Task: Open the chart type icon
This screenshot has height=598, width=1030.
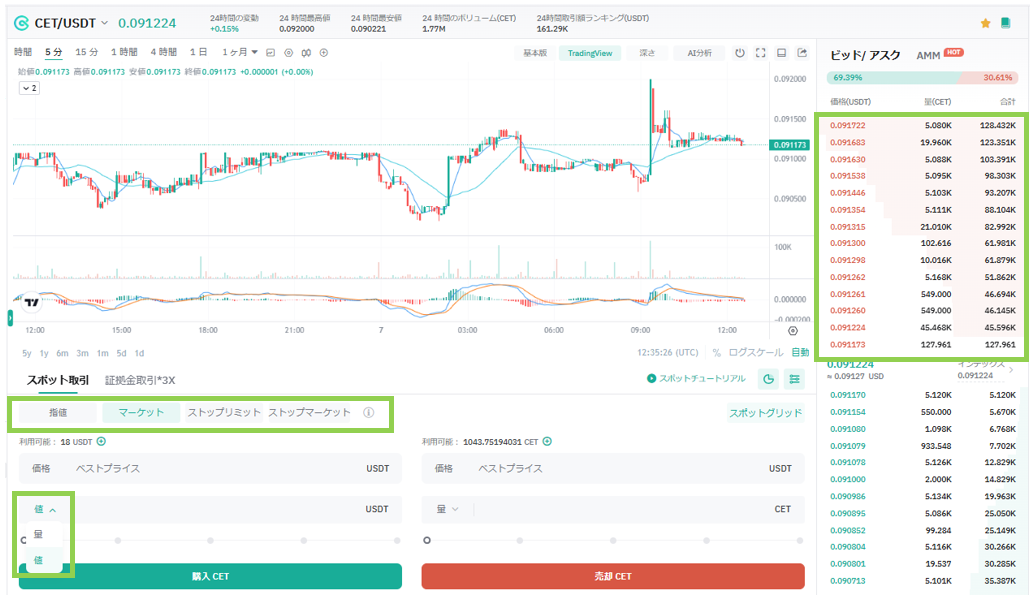Action: coord(271,53)
